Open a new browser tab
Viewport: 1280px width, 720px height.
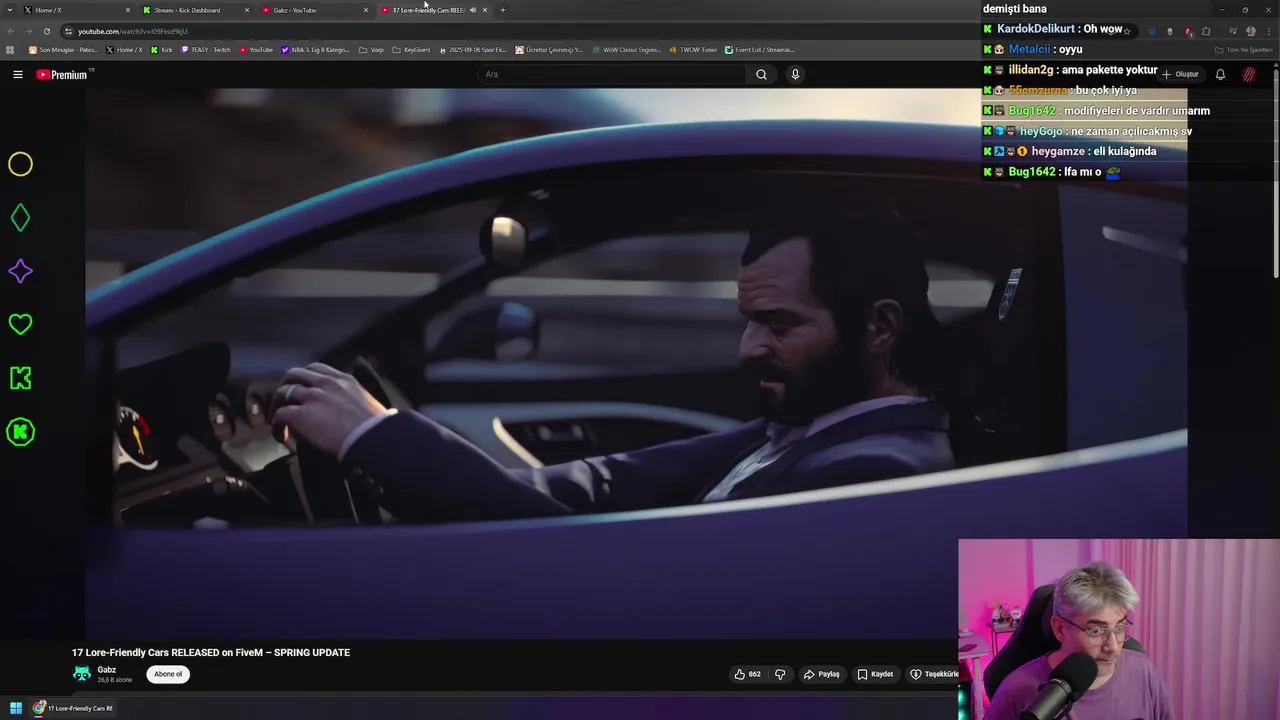coord(502,10)
